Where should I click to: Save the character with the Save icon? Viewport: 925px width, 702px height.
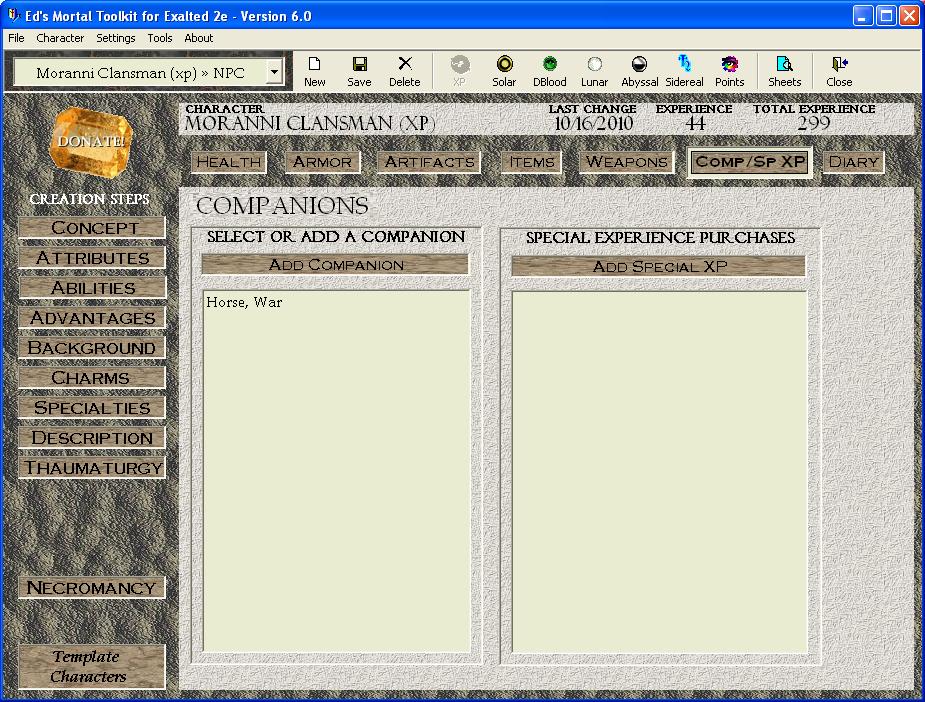pos(359,71)
